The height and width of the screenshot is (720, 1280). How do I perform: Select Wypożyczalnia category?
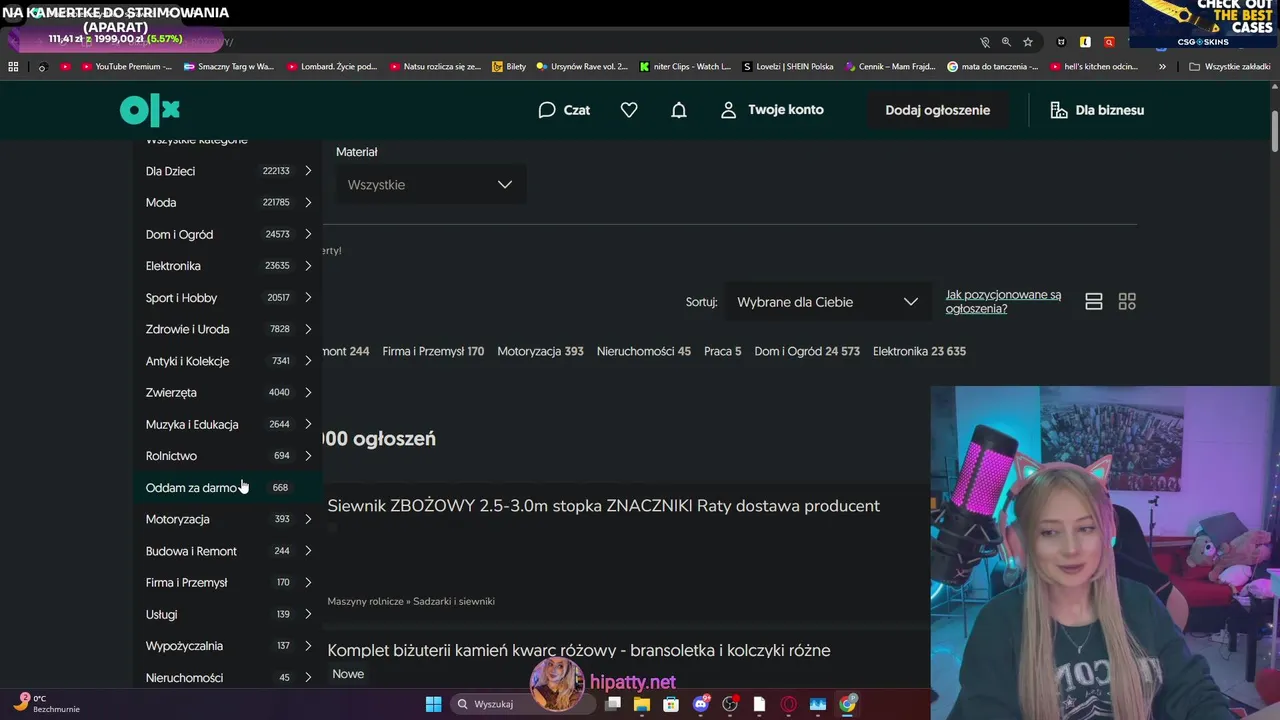(x=229, y=646)
